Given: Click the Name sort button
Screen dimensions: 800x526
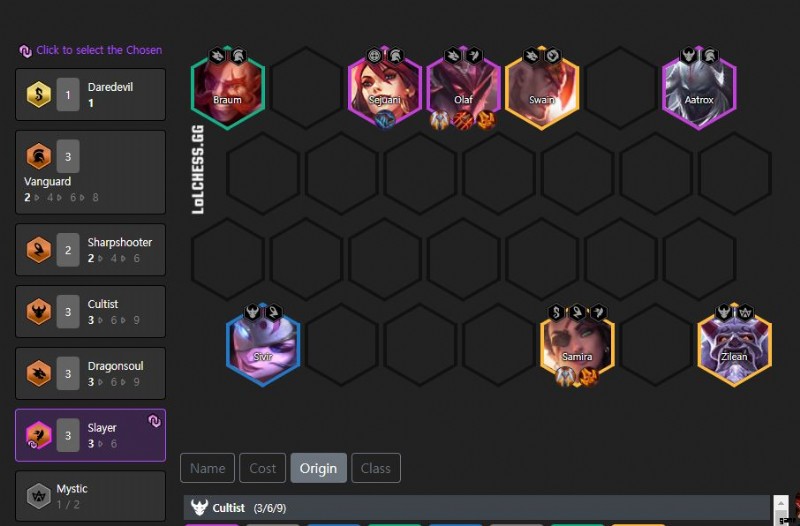Looking at the screenshot, I should tap(208, 468).
